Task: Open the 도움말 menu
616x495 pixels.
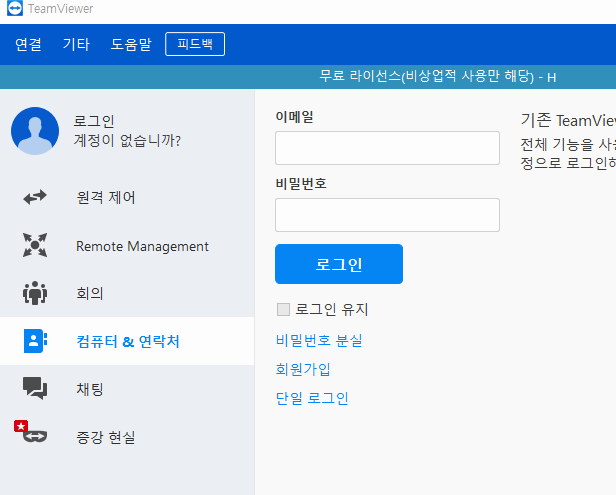Action: tap(131, 44)
